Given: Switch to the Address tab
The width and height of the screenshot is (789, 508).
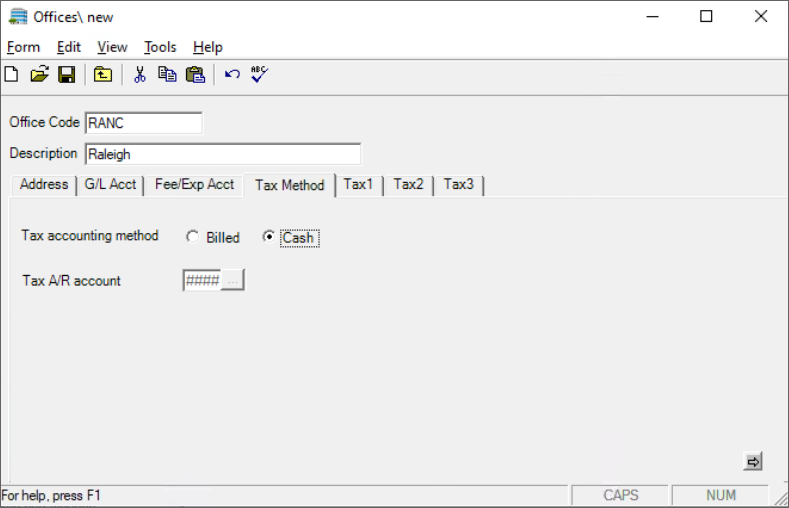Looking at the screenshot, I should coord(43,185).
